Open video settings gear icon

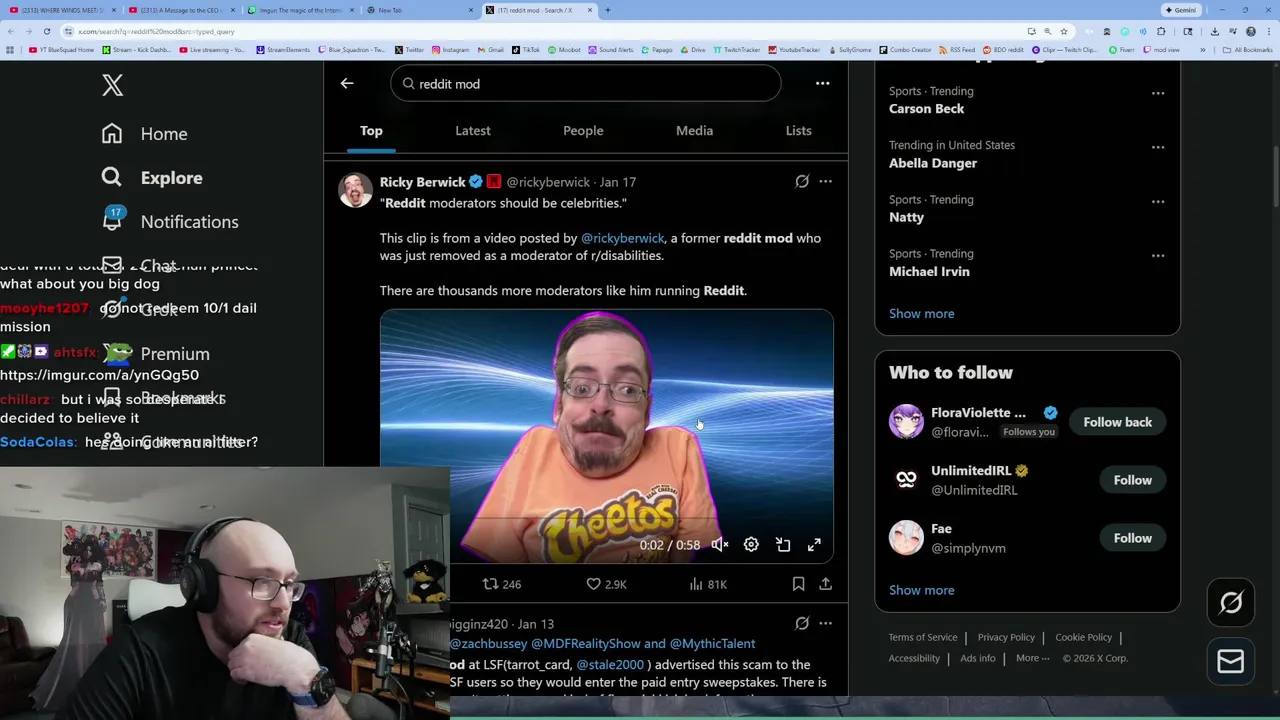(x=751, y=545)
